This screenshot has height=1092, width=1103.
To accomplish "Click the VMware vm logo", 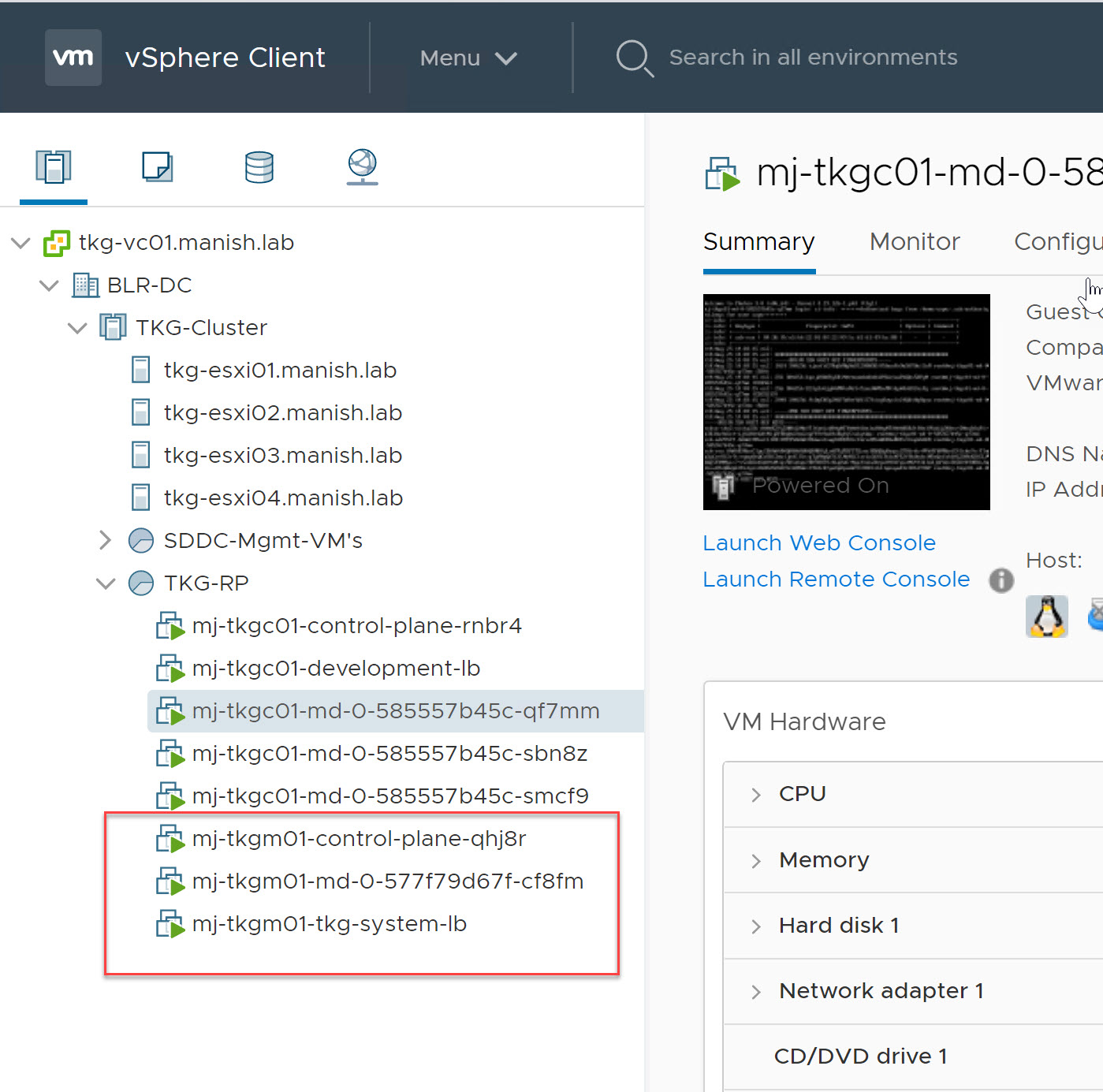I will point(73,58).
